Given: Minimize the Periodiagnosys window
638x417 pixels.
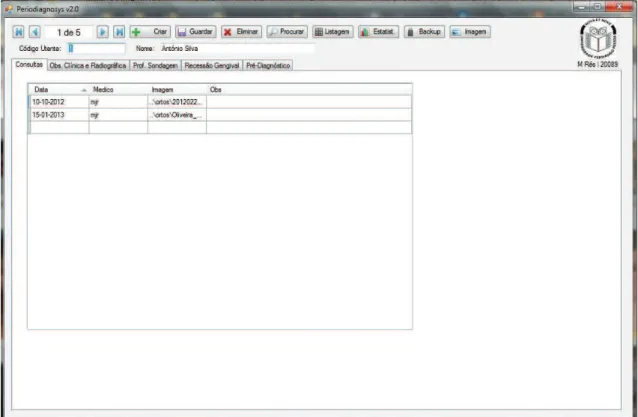Looking at the screenshot, I should (x=582, y=7).
